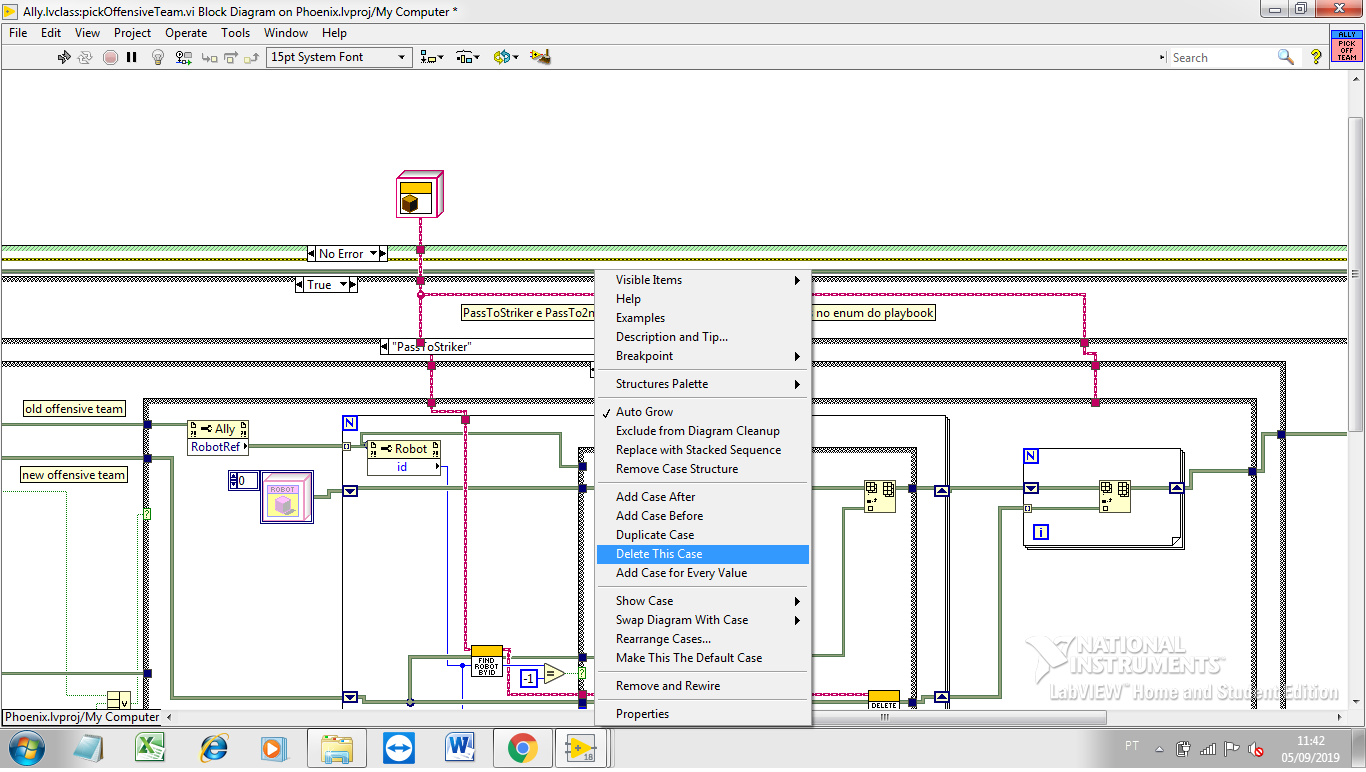The image size is (1366, 772).
Task: Click the Abort Execution stop button
Action: (x=110, y=57)
